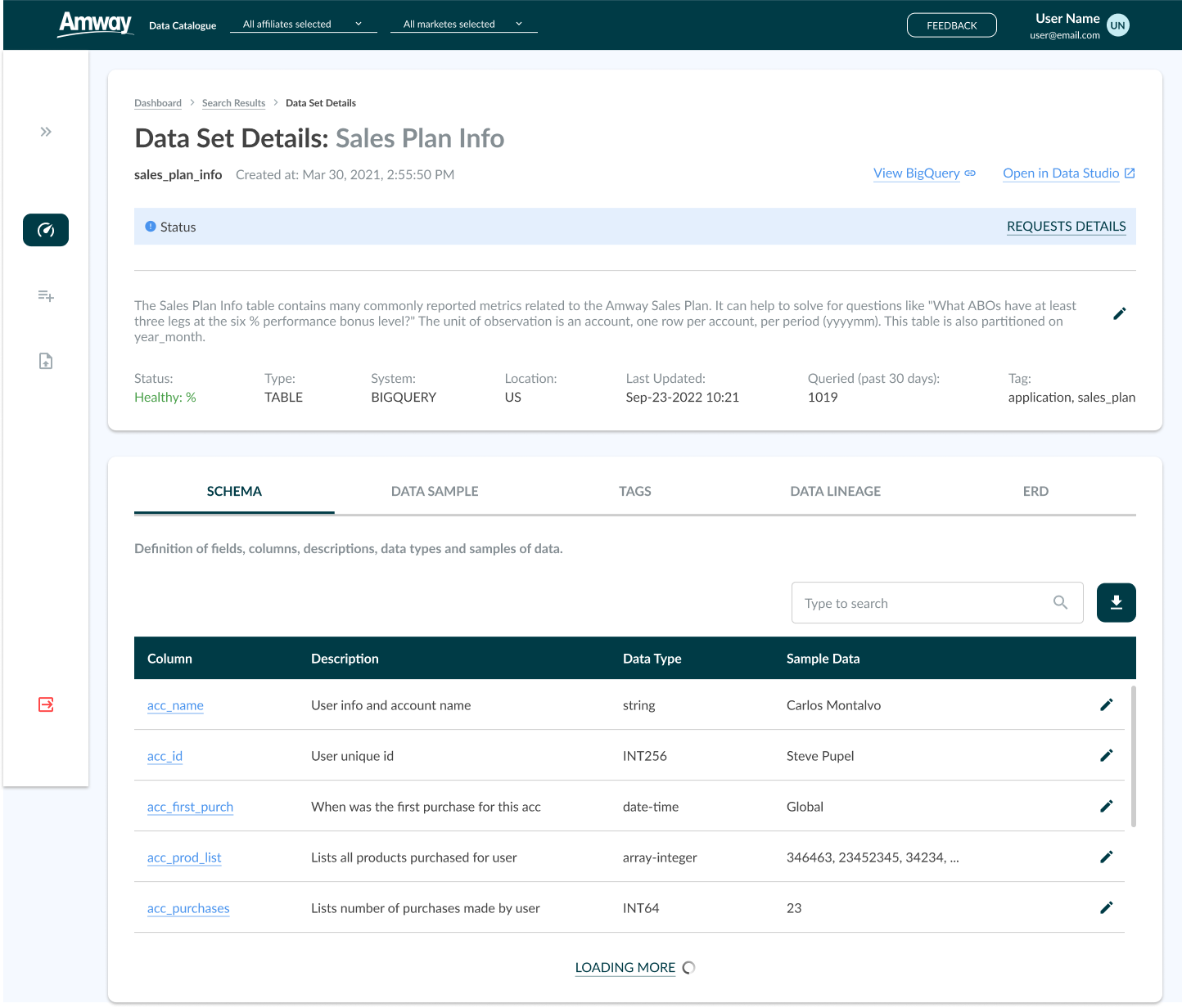Edit the acc_purchases row pencil icon
This screenshot has width=1182, height=1008.
pos(1106,907)
